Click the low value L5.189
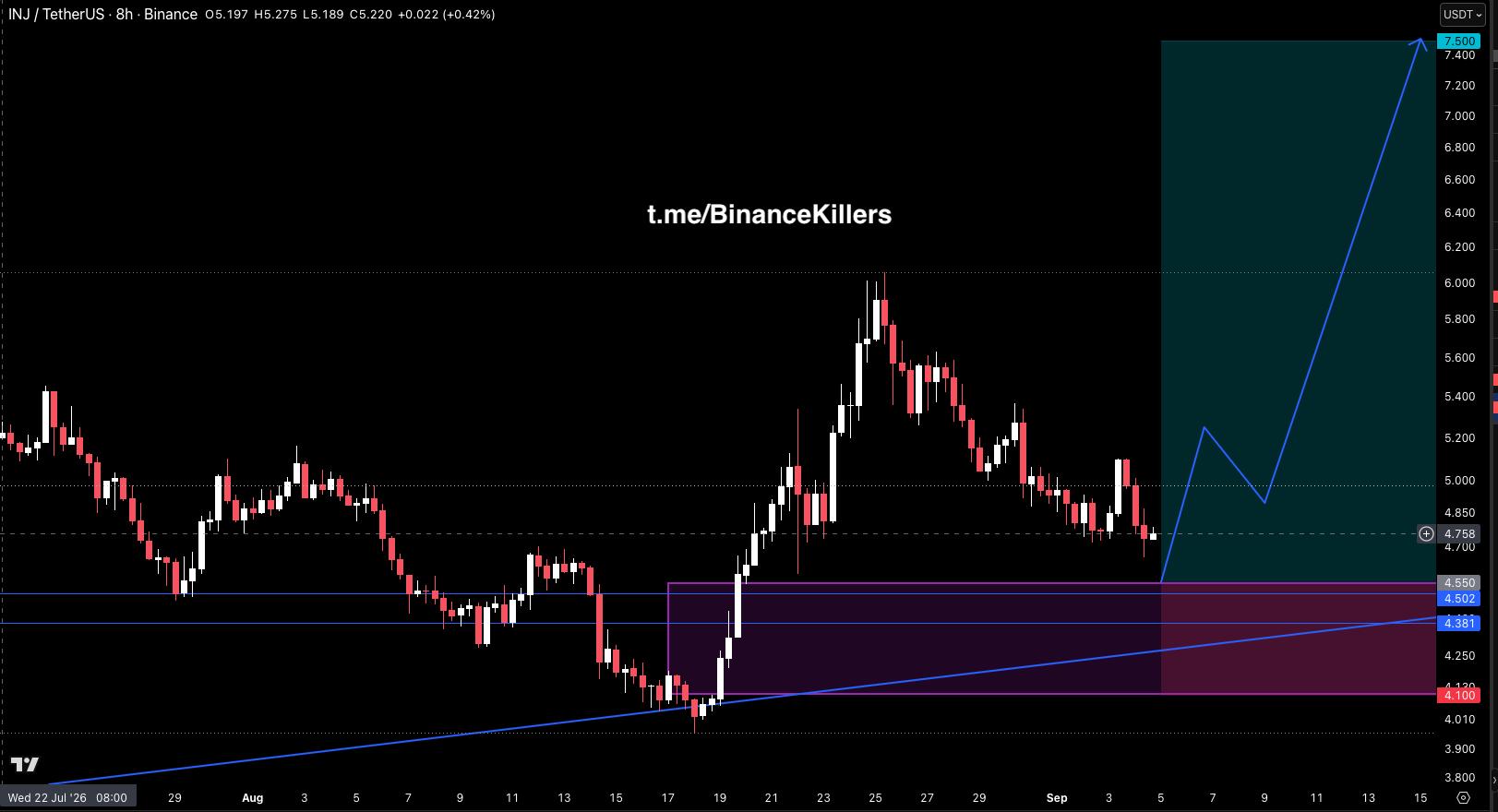 (323, 15)
